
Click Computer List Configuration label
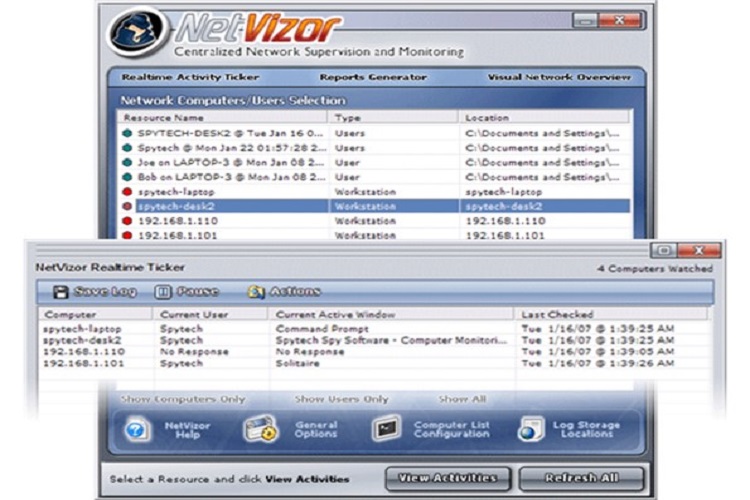pos(452,429)
